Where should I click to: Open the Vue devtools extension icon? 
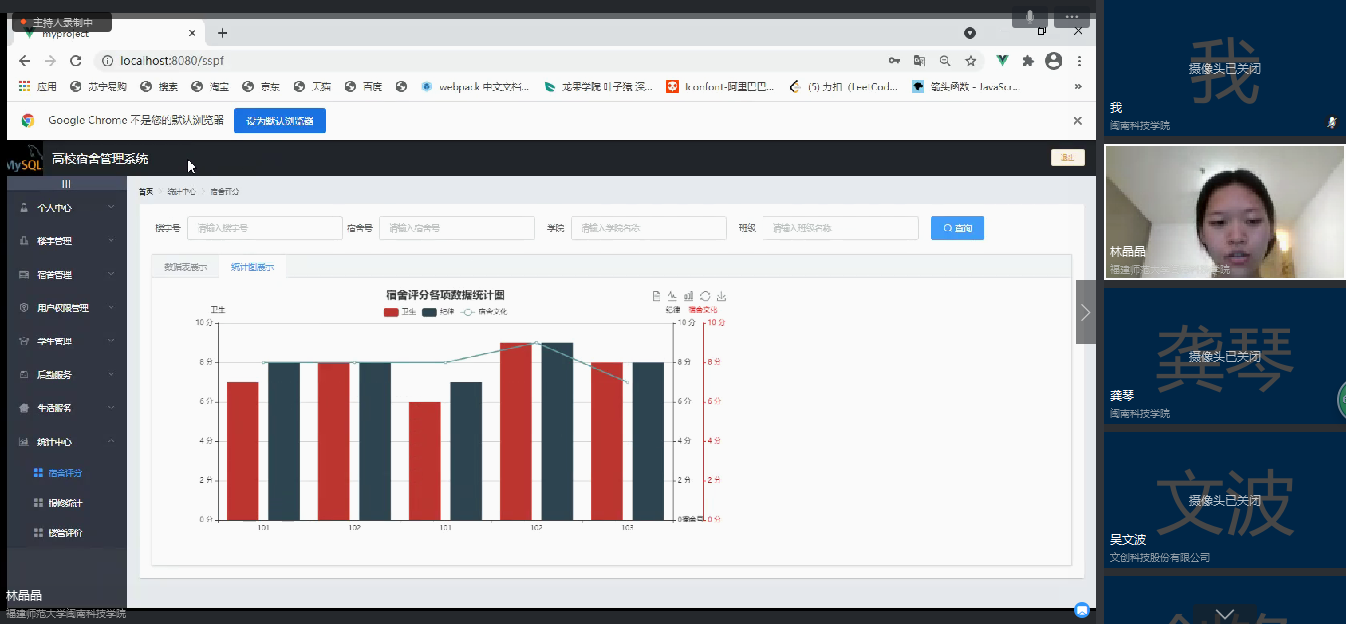pyautogui.click(x=1002, y=61)
